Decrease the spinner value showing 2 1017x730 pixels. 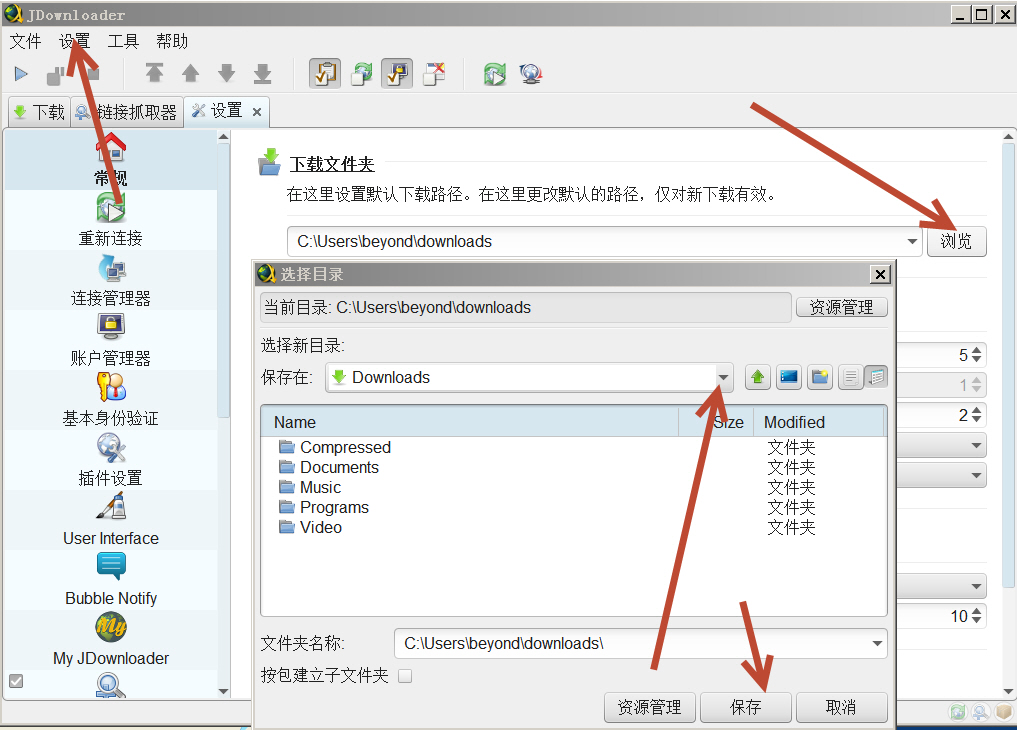(x=977, y=420)
